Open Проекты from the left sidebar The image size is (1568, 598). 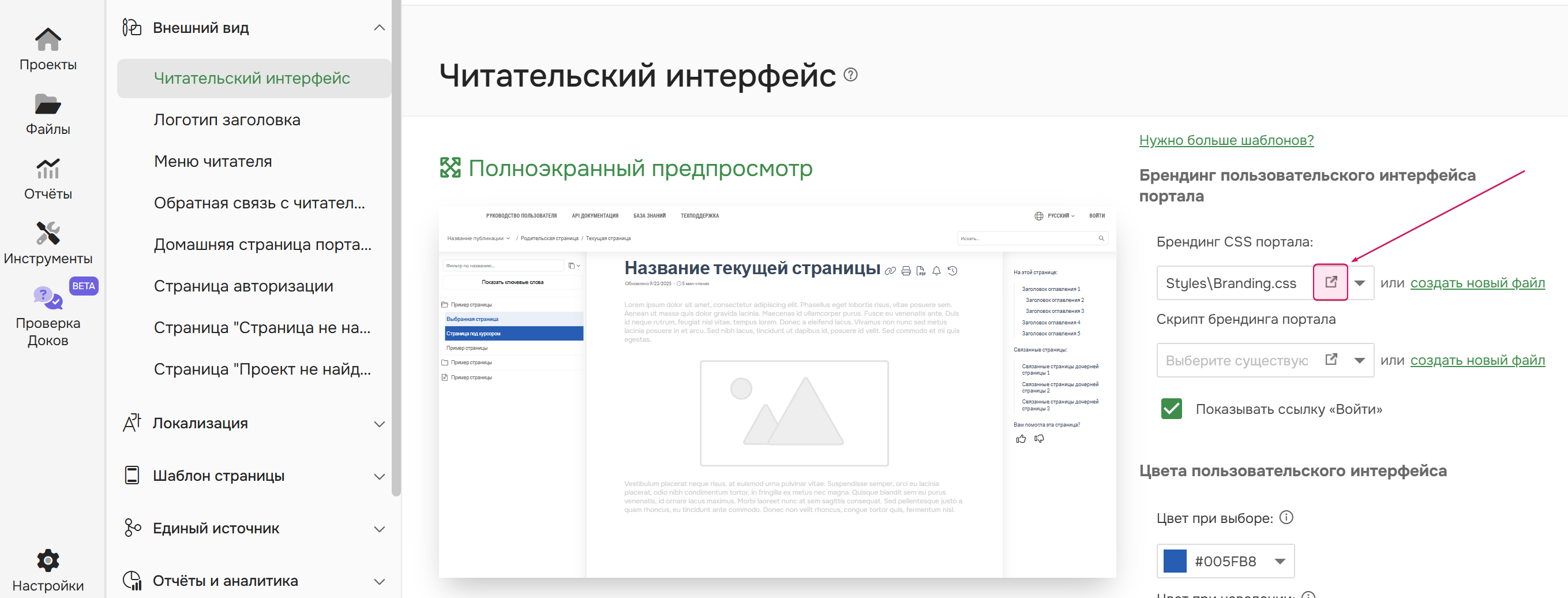pyautogui.click(x=47, y=50)
